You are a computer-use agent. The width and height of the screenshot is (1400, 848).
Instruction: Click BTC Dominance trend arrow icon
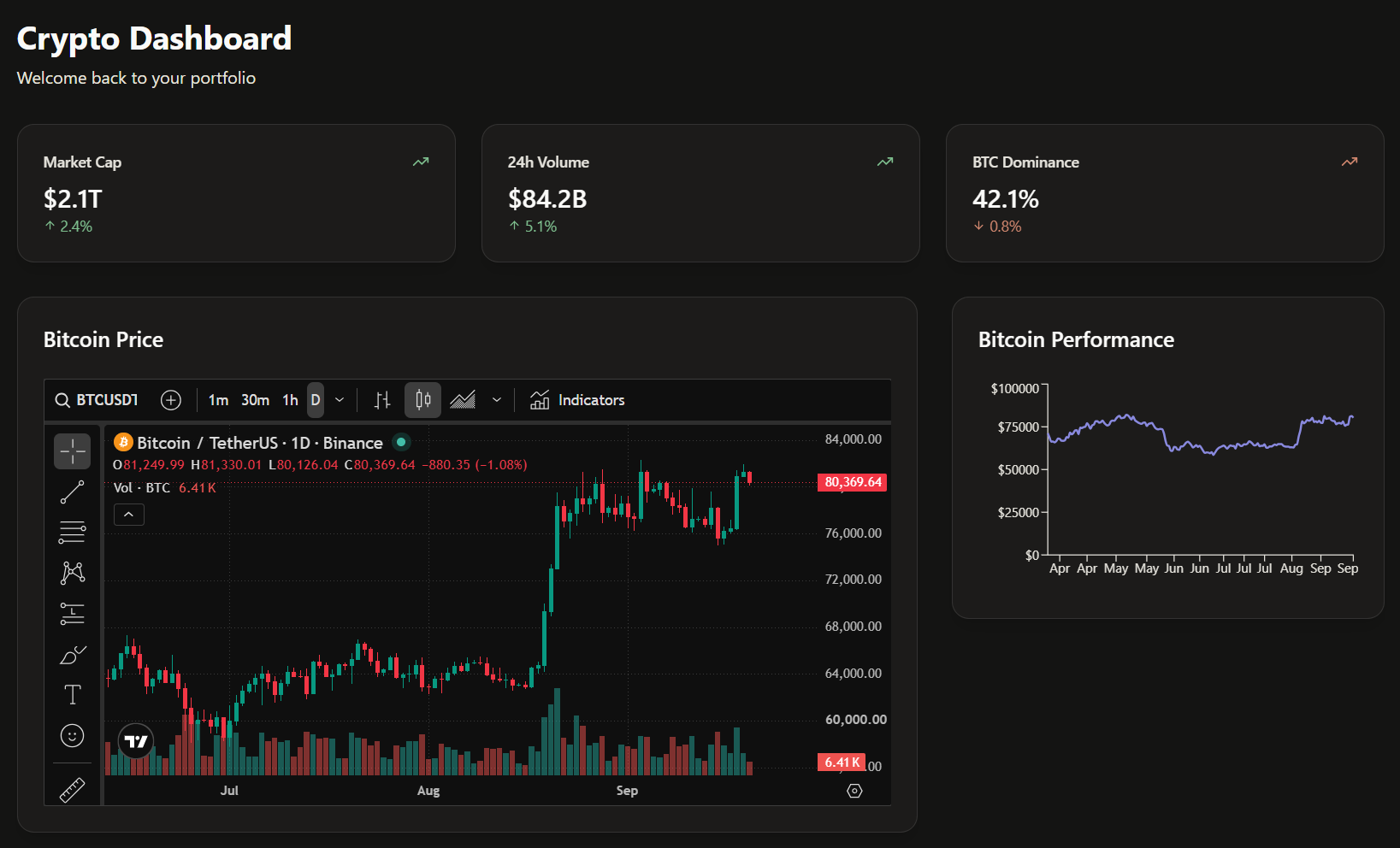[1350, 162]
